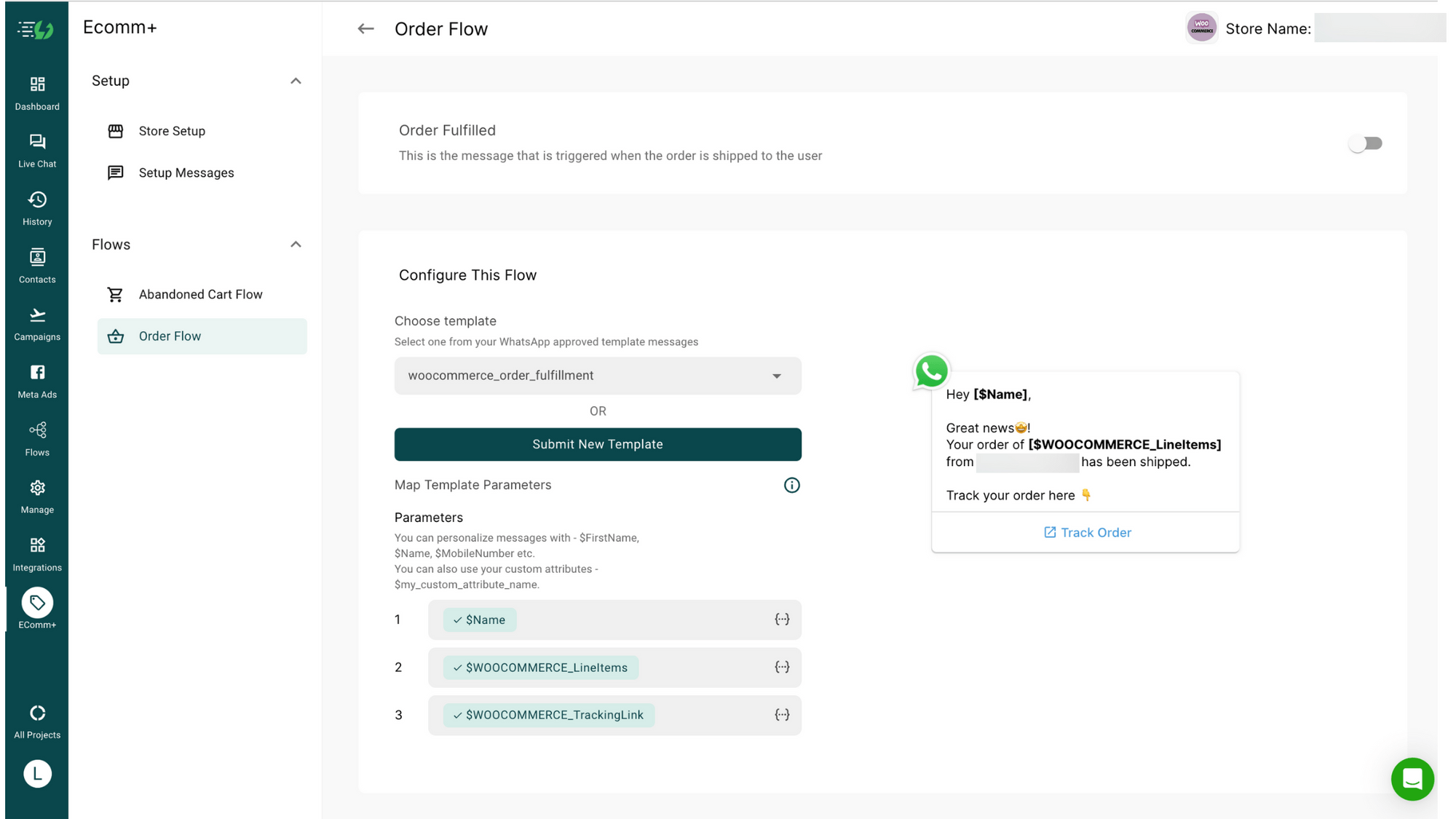Open the History panel
The width and height of the screenshot is (1456, 819).
(x=36, y=205)
